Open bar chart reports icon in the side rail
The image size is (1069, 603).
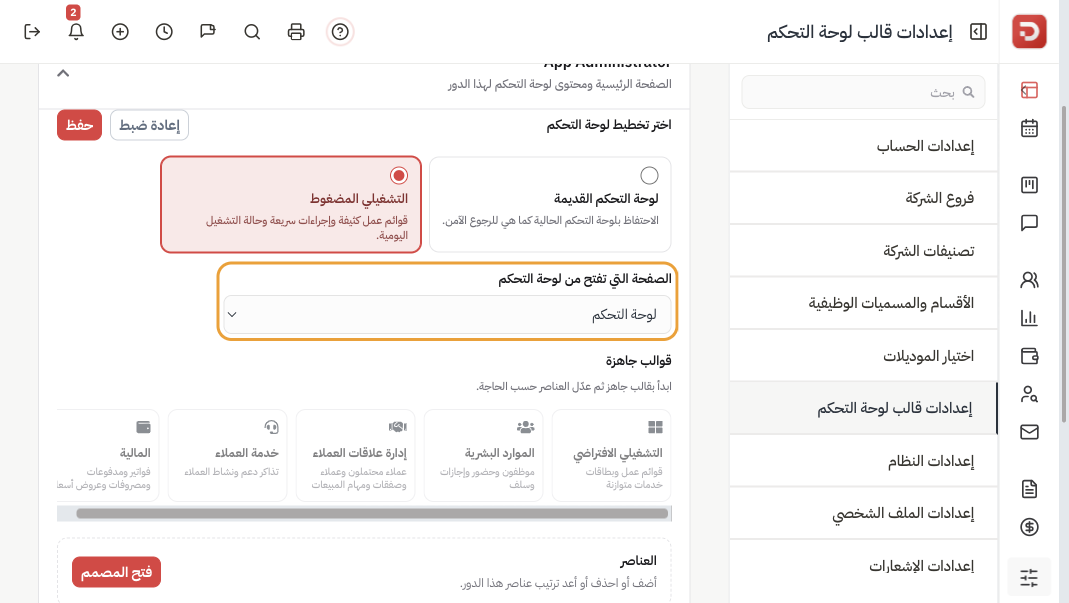pos(1029,318)
